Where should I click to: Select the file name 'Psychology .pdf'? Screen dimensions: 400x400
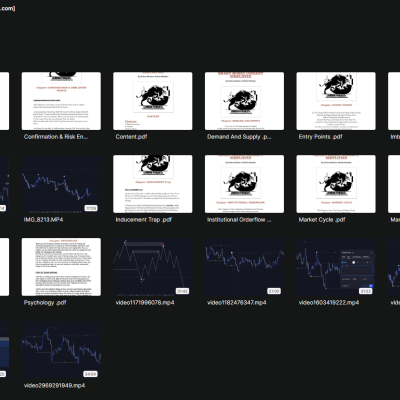(45, 303)
